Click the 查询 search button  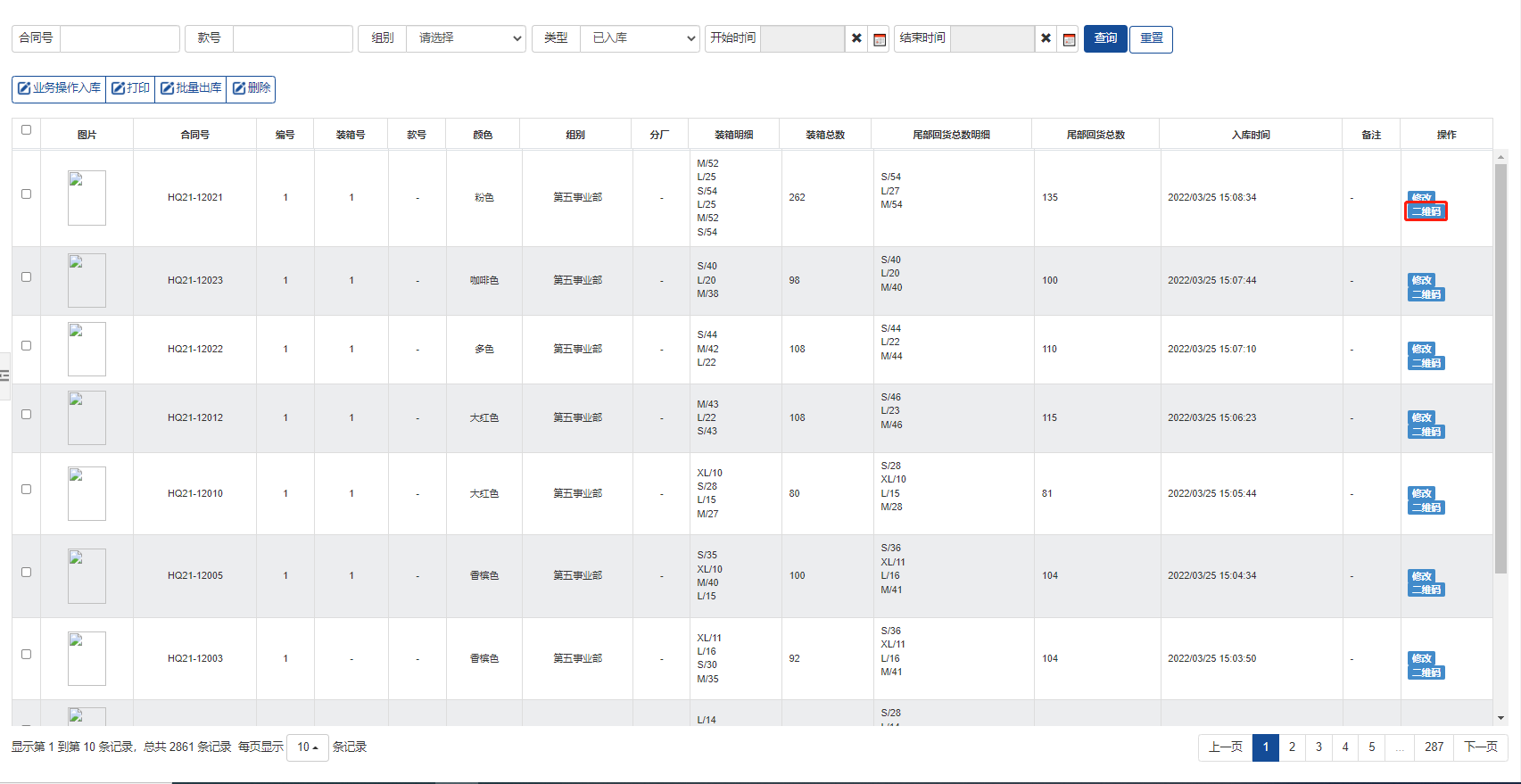(1105, 38)
